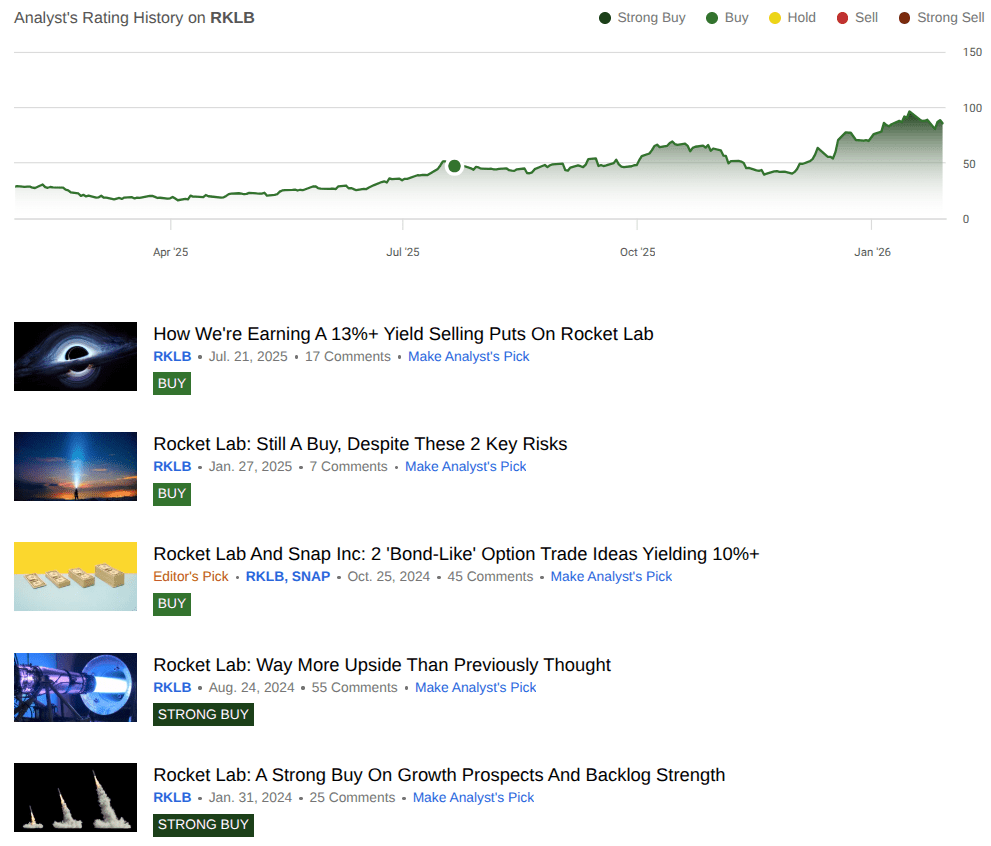Open the rocket engine article thumbnail
Image resolution: width=991 pixels, height=846 pixels.
click(x=75, y=687)
